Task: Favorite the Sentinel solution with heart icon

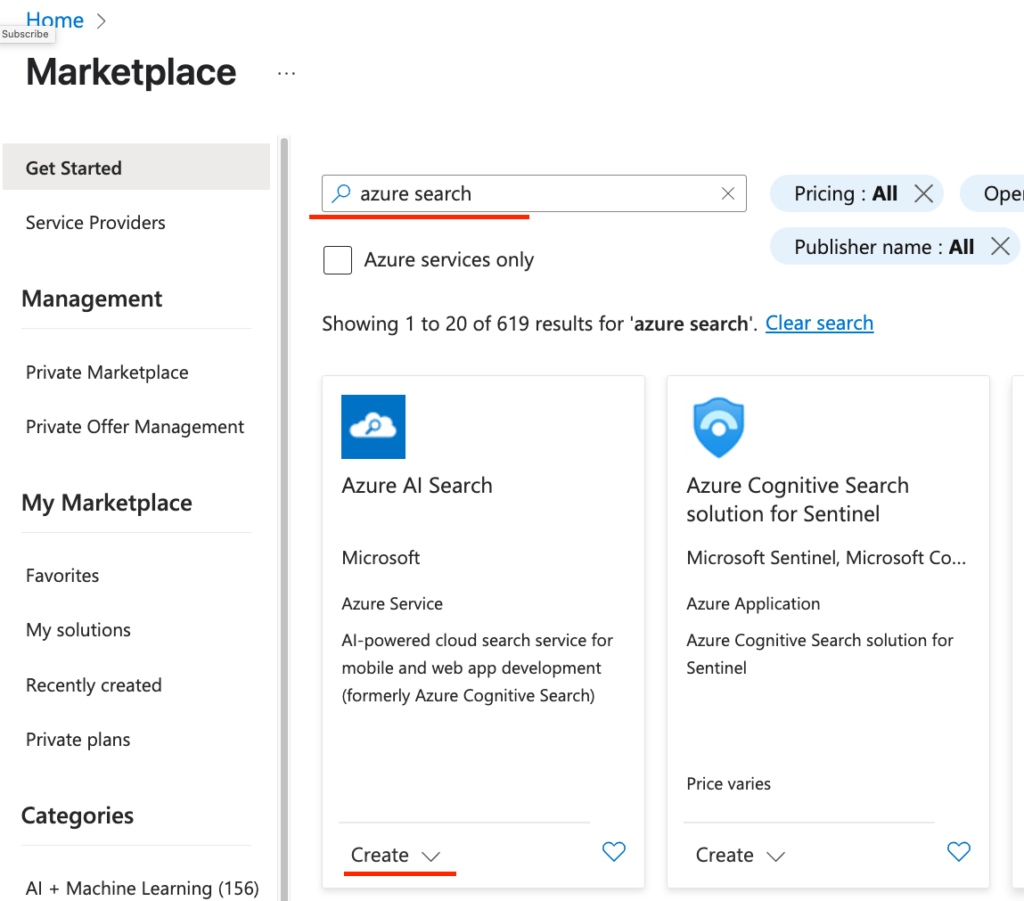Action: (x=958, y=851)
